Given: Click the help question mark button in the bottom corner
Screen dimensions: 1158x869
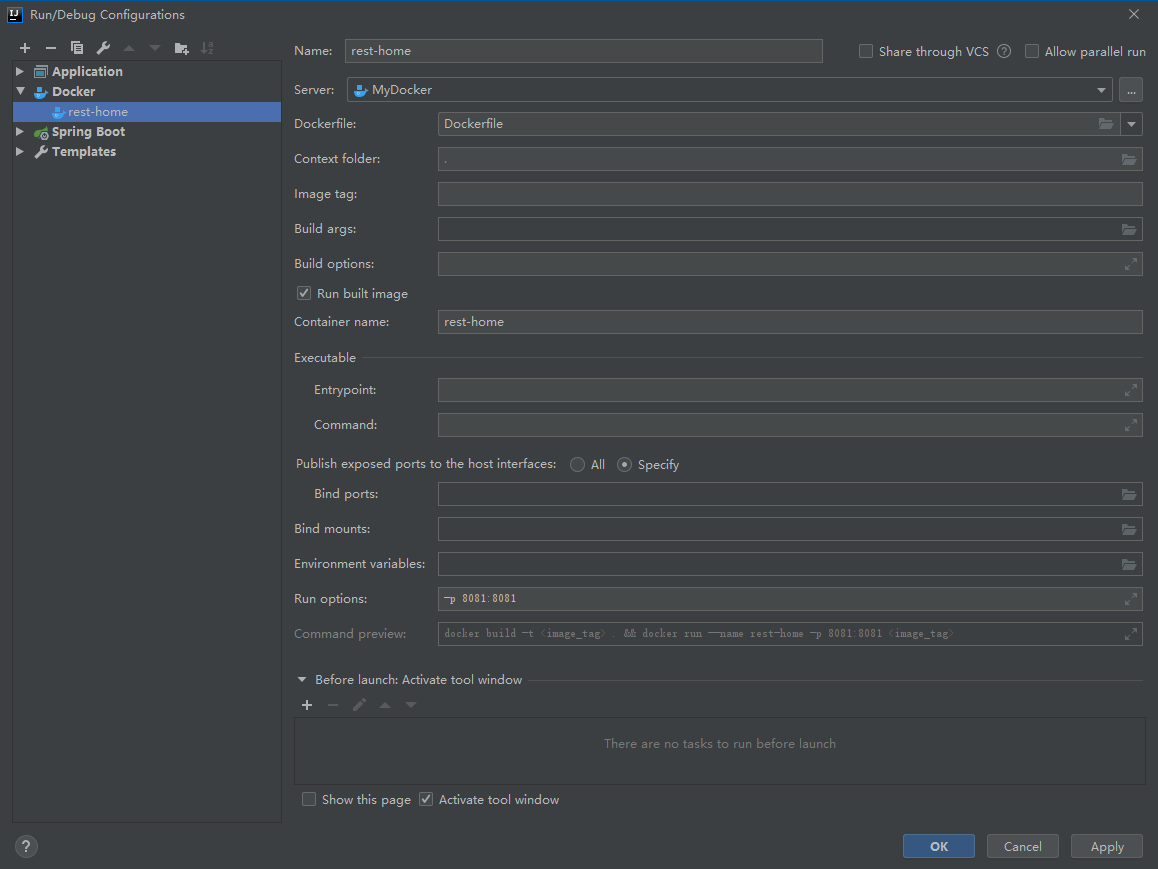Looking at the screenshot, I should tap(26, 846).
